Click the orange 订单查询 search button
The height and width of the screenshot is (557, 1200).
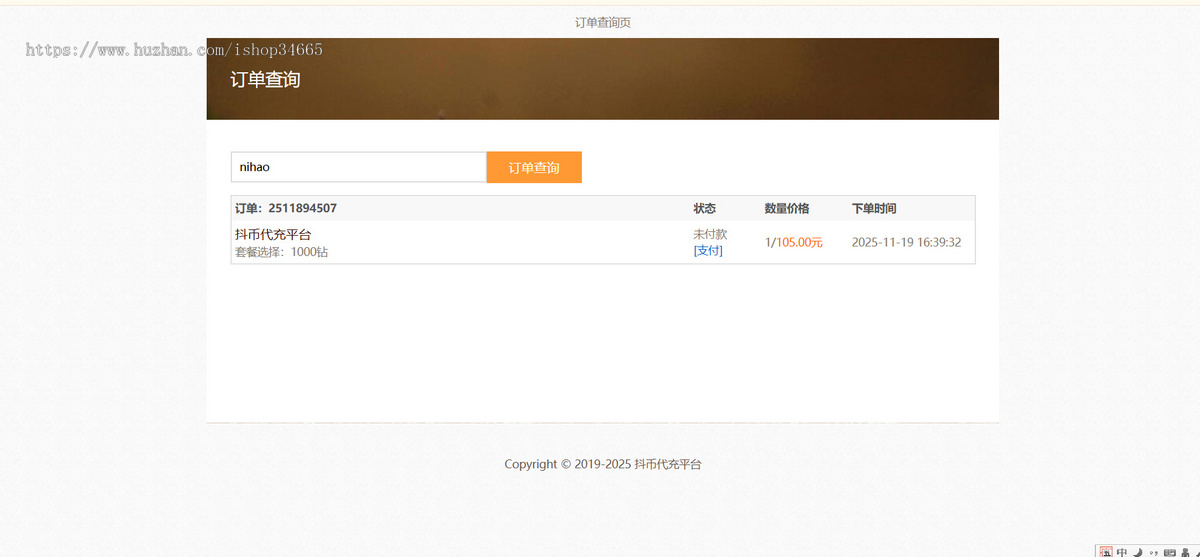point(534,167)
